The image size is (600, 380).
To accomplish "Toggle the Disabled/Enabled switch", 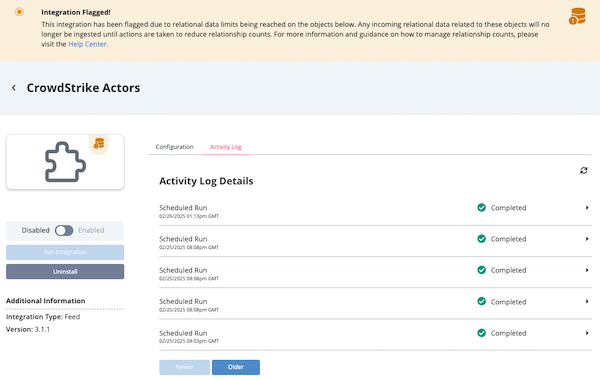I will click(x=64, y=230).
